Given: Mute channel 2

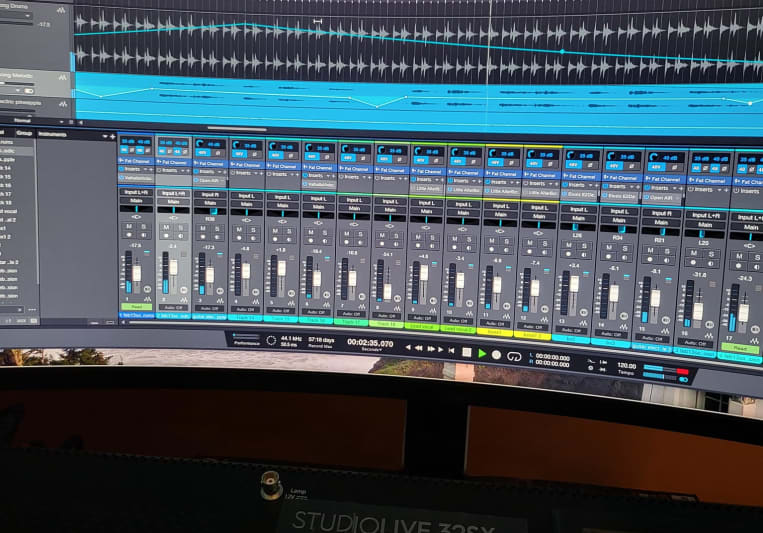Looking at the screenshot, I should (x=166, y=227).
